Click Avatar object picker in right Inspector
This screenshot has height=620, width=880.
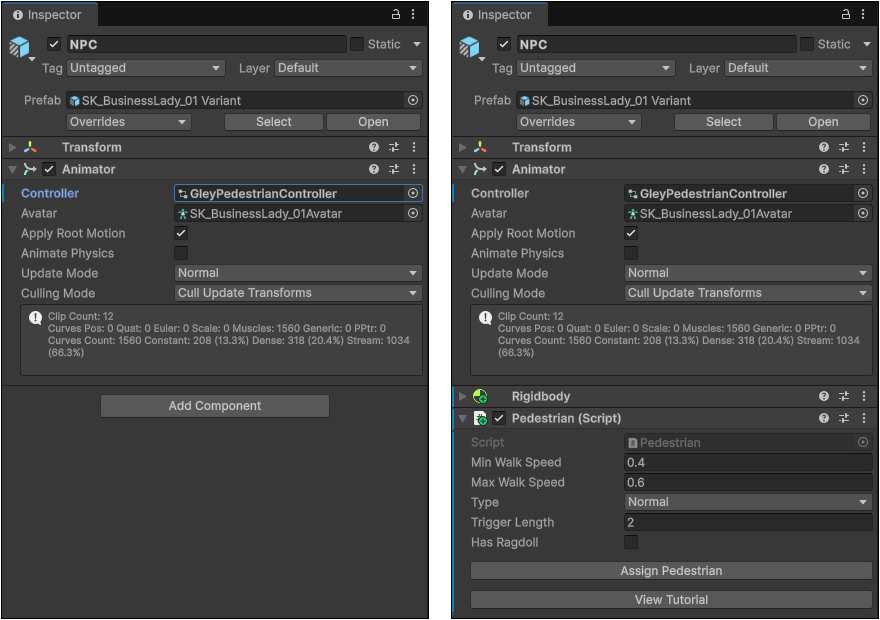tap(863, 213)
